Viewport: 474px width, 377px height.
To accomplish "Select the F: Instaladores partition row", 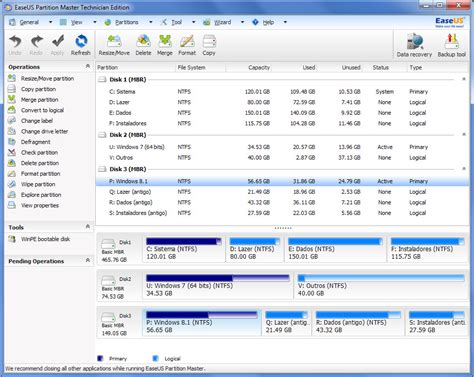I will (x=282, y=123).
